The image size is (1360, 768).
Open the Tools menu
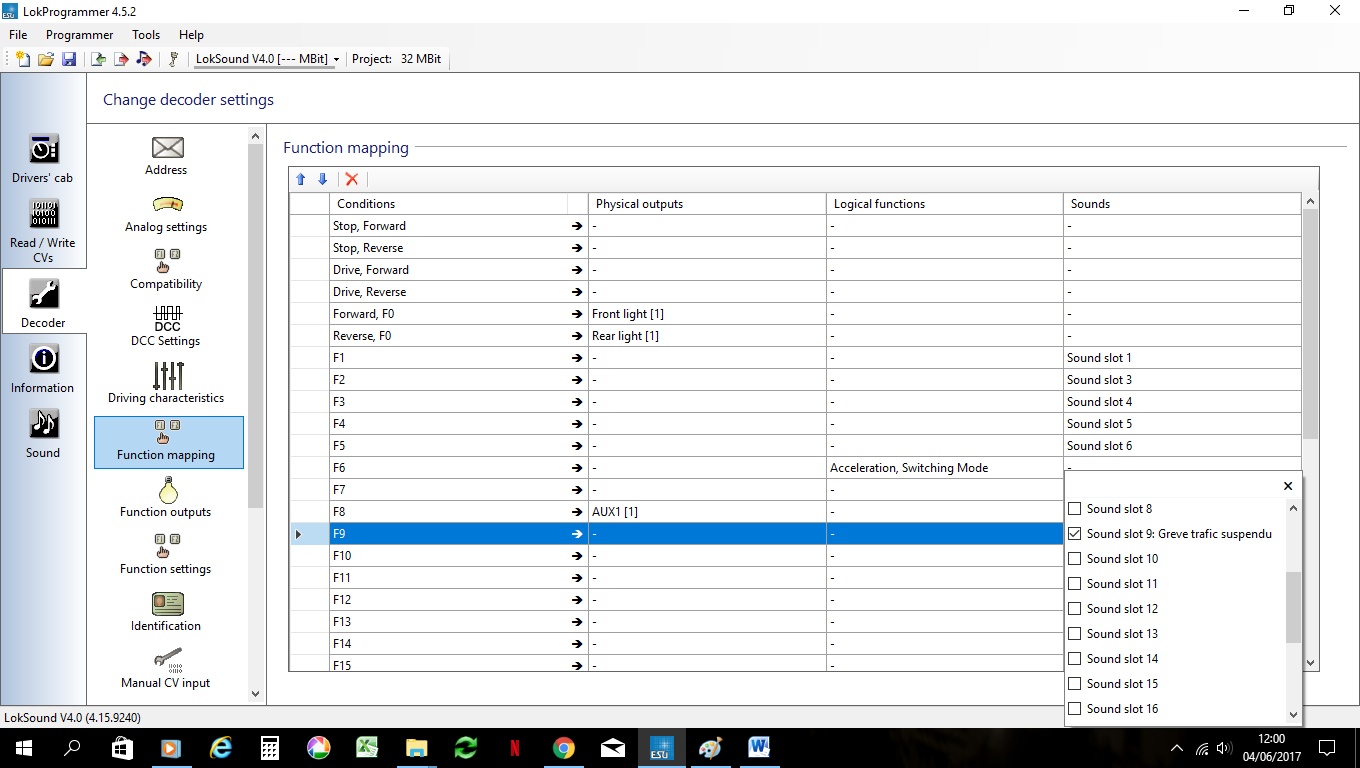pyautogui.click(x=146, y=35)
